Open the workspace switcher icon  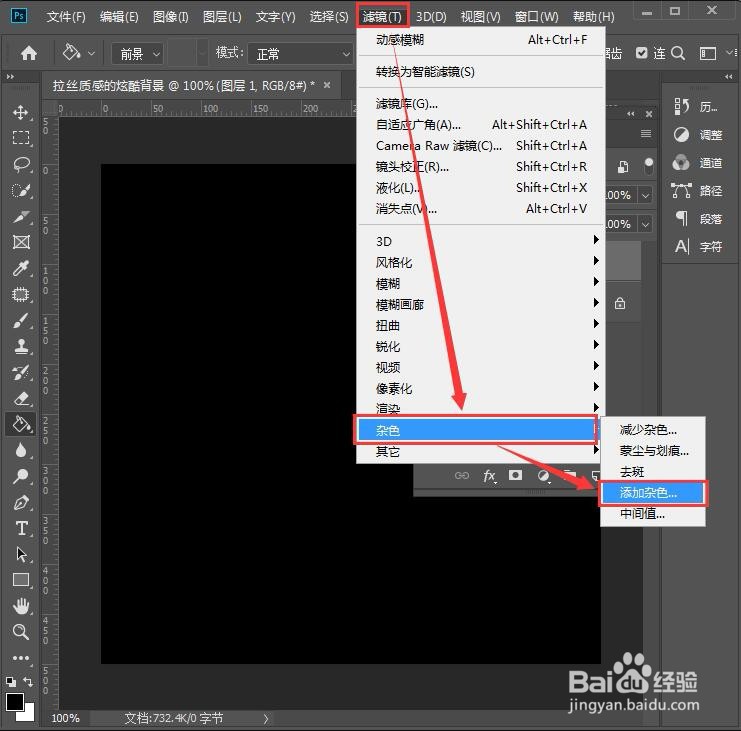(x=707, y=53)
